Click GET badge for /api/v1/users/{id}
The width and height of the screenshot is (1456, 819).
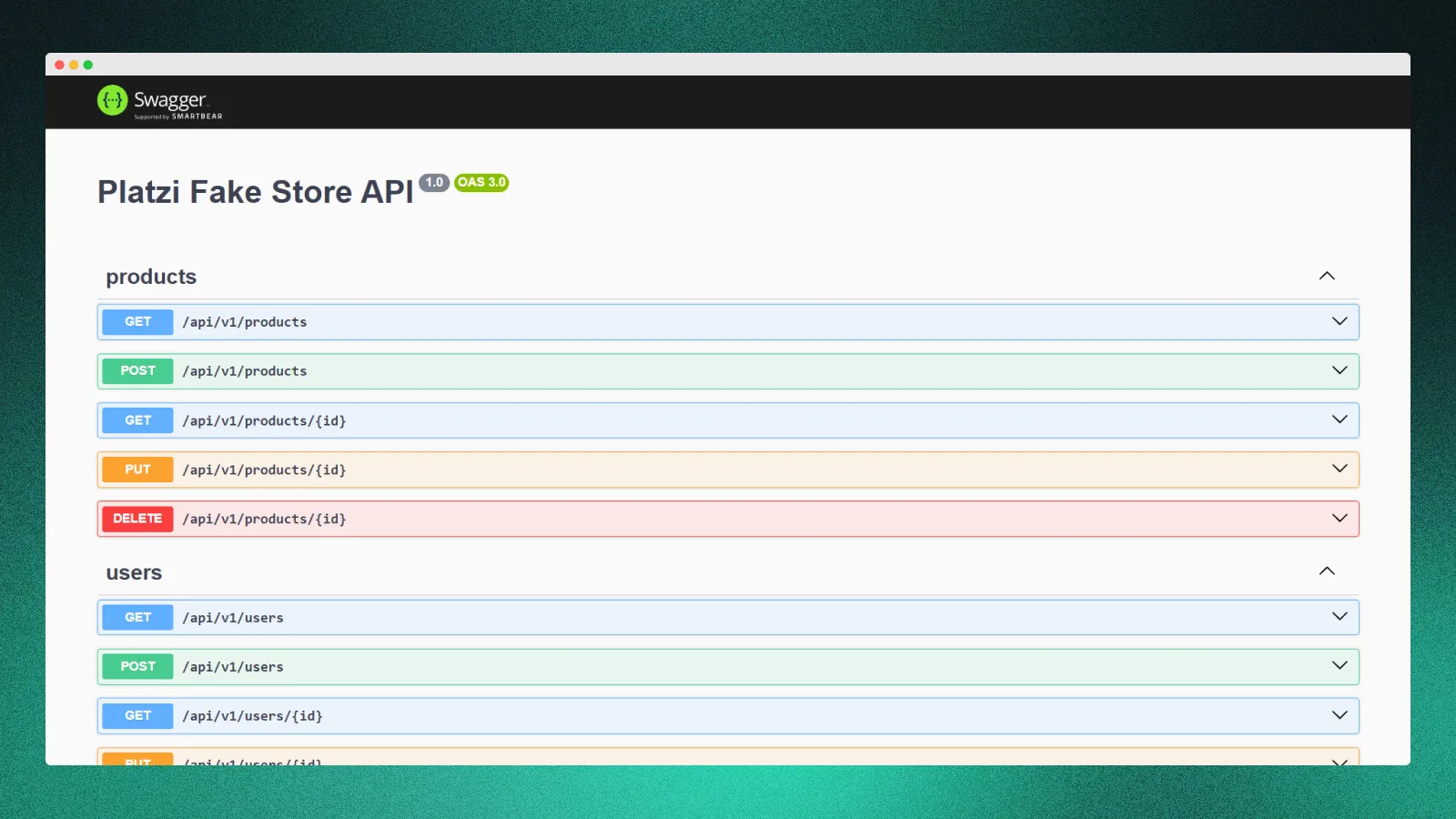(x=137, y=716)
